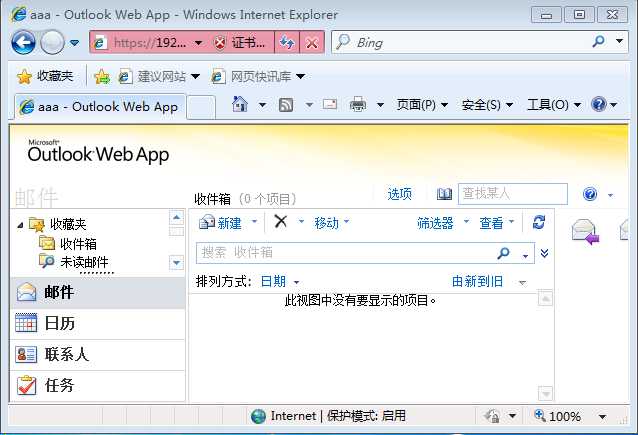The image size is (638, 435).
Task: Click the IE back navigation button
Action: 23,42
